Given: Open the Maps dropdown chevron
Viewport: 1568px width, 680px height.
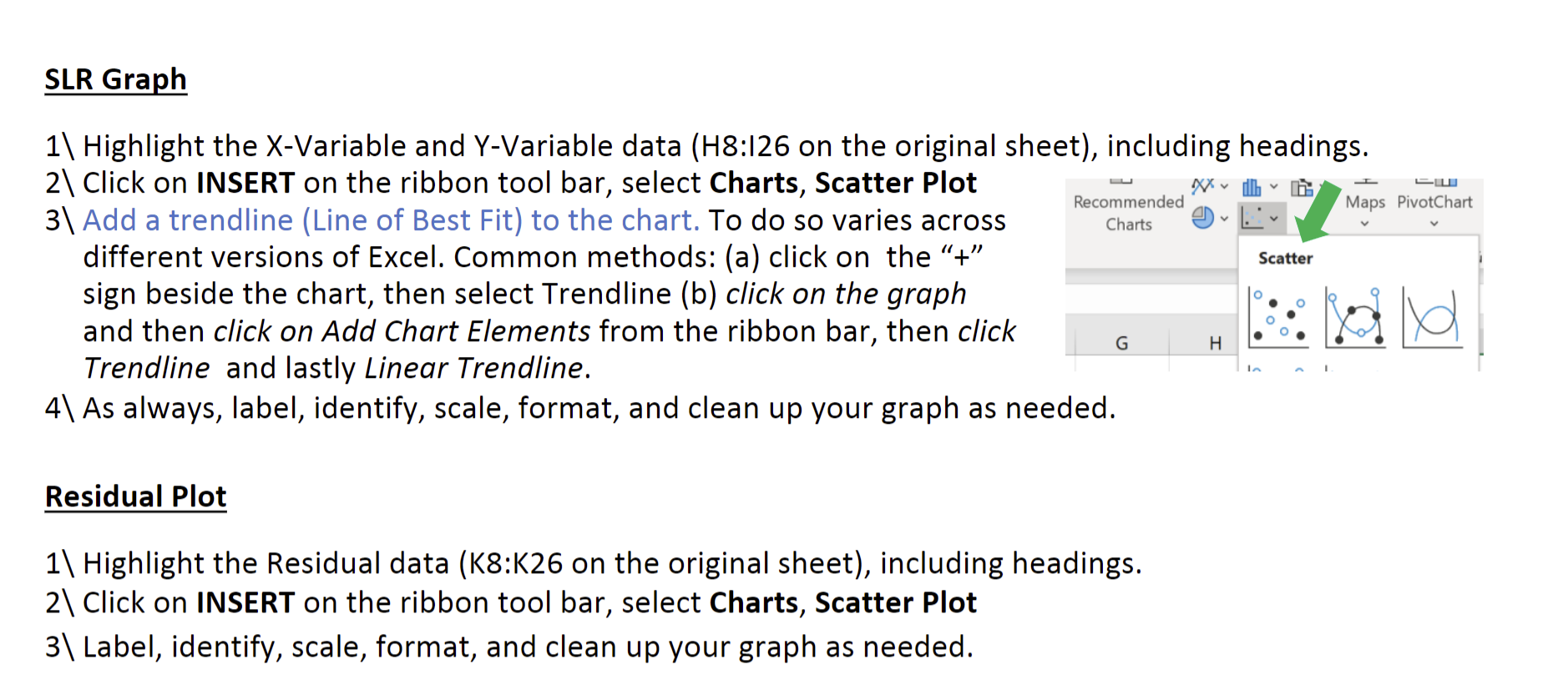Looking at the screenshot, I should click(x=1363, y=223).
